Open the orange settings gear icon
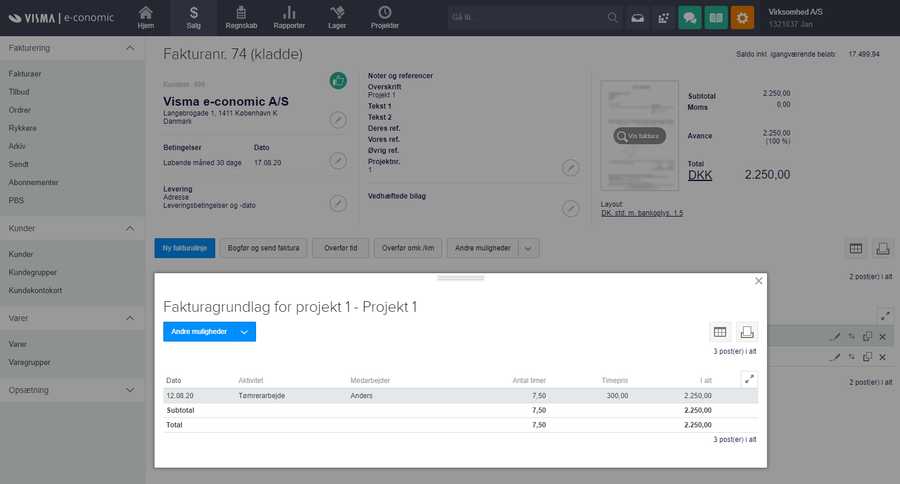900x484 pixels. click(x=743, y=18)
